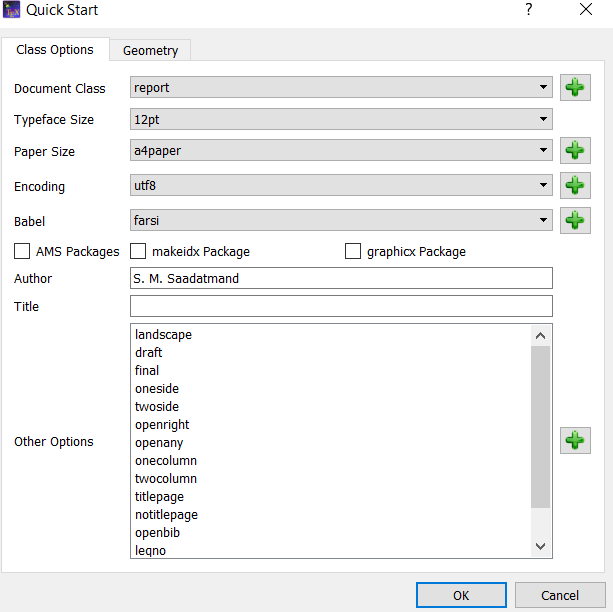Click the Author input field
The image size is (613, 612).
(341, 278)
